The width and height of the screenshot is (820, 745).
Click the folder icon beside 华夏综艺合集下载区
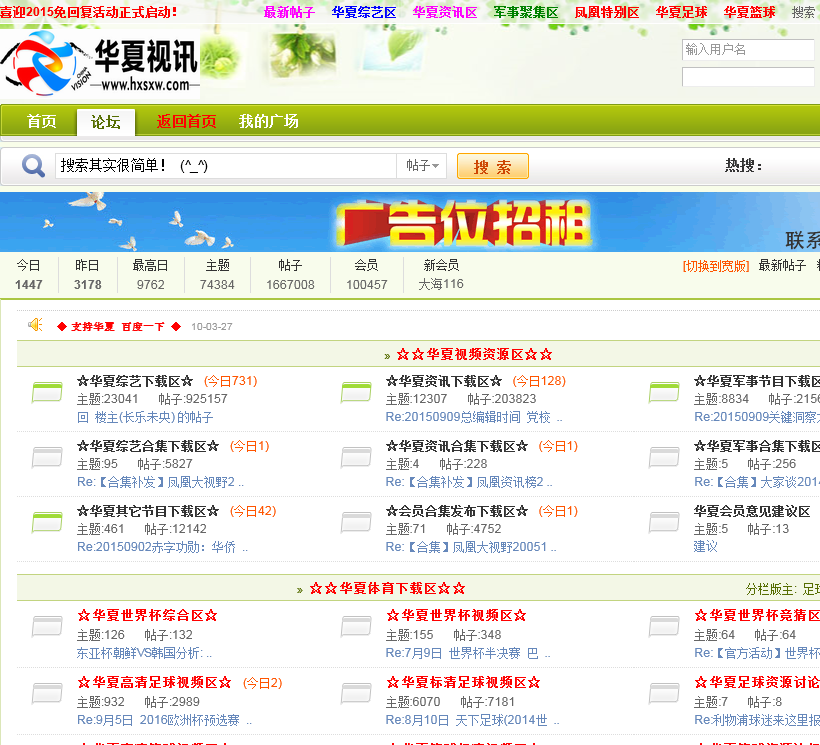tap(47, 457)
